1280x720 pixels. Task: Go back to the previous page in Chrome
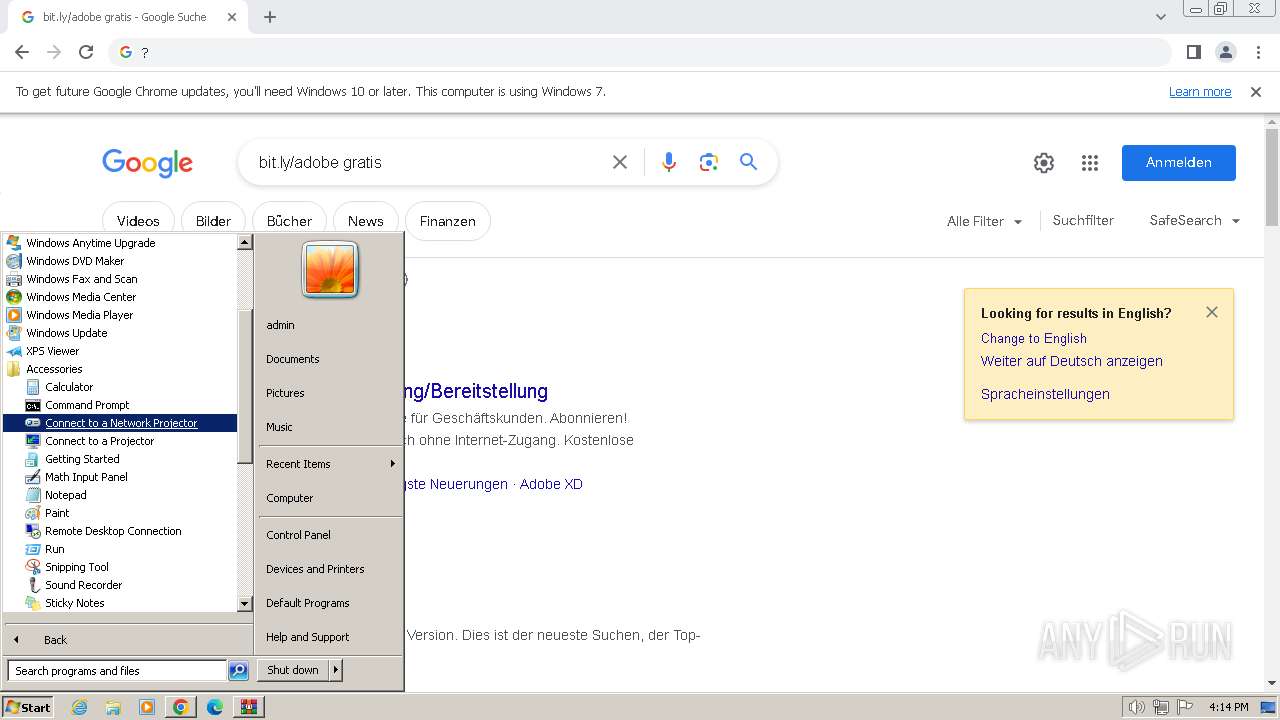tap(22, 52)
